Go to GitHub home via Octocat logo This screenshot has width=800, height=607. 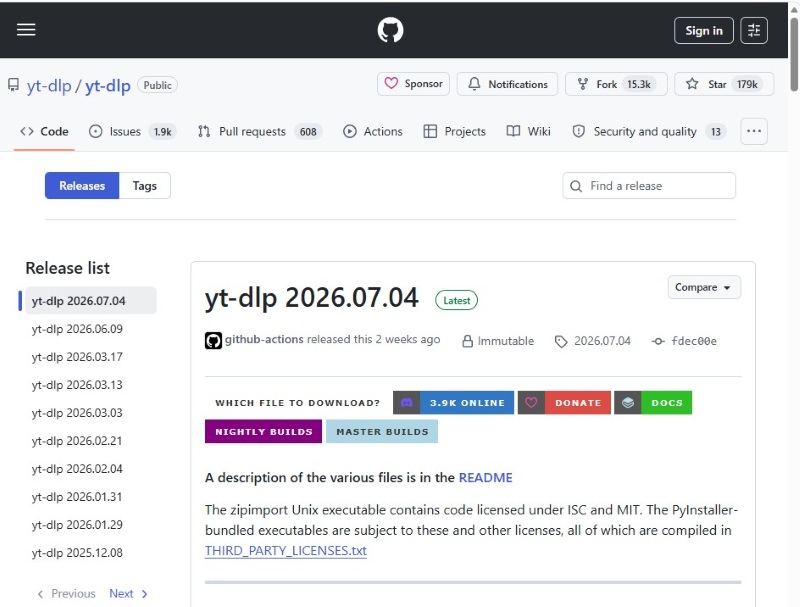(390, 30)
